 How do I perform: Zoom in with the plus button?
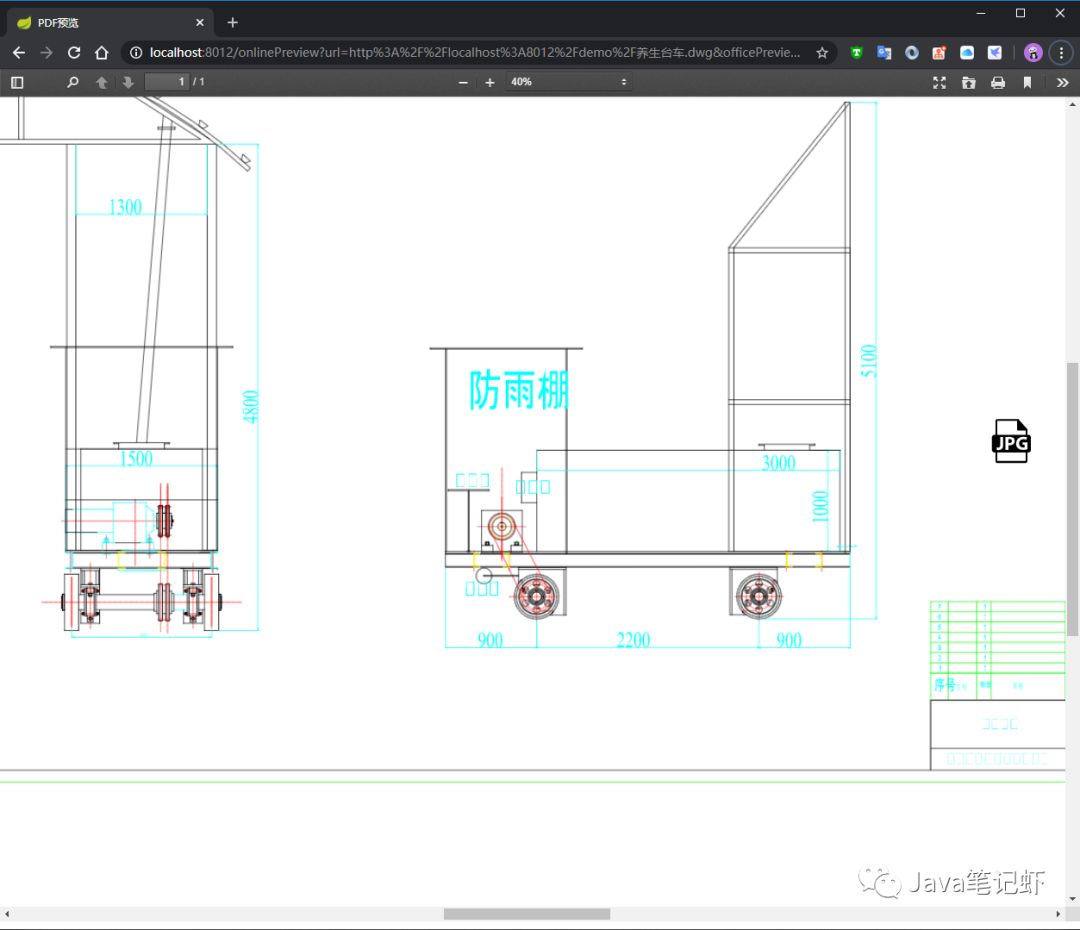coord(490,83)
